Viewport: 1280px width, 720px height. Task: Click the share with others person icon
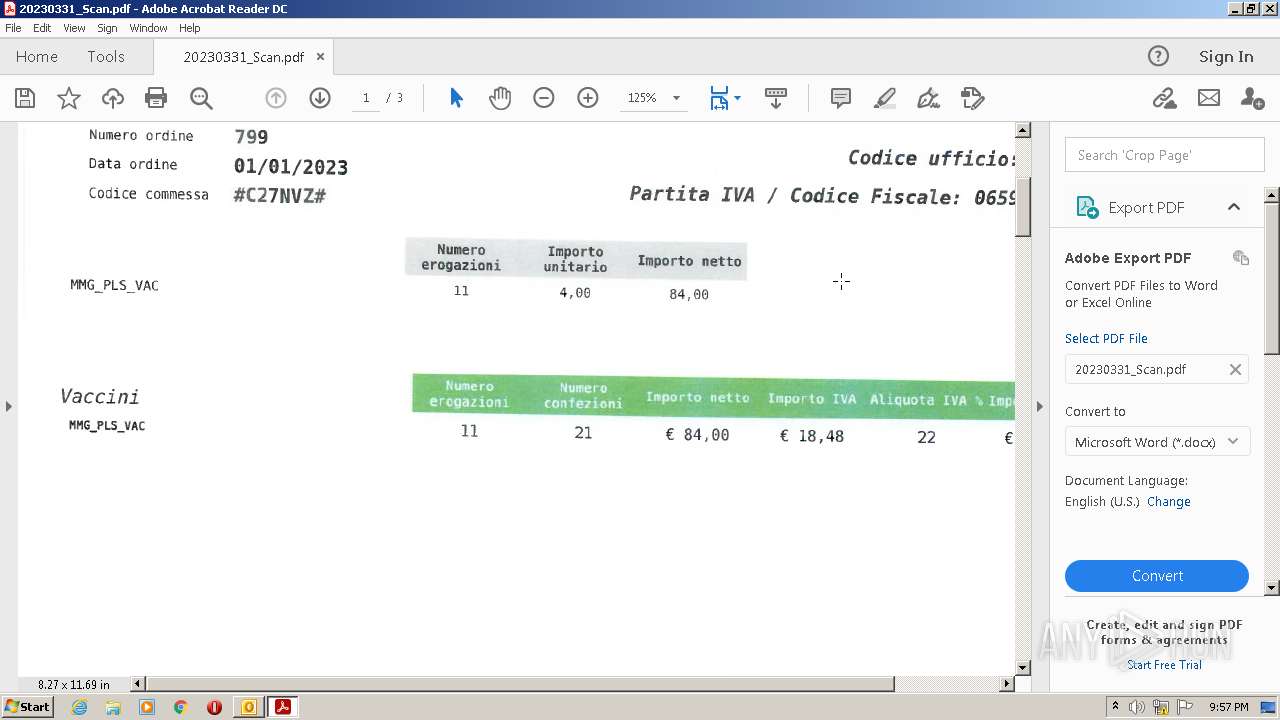pyautogui.click(x=1252, y=98)
